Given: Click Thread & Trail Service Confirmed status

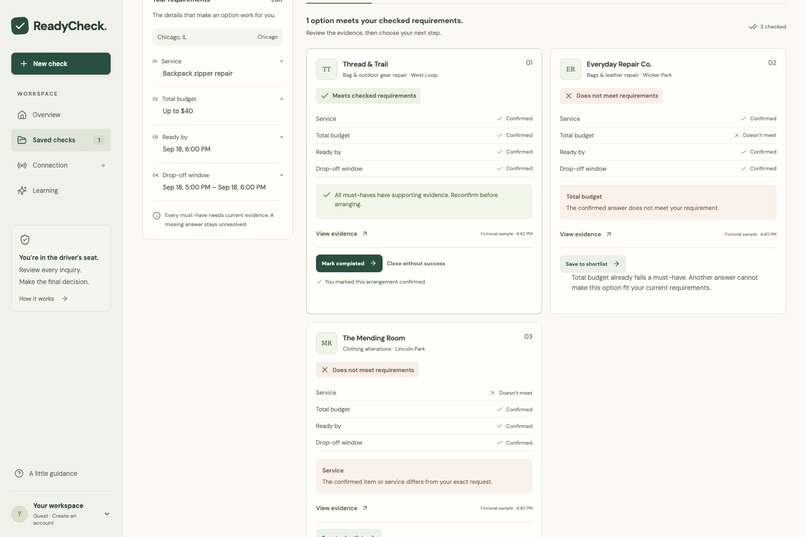Looking at the screenshot, I should pyautogui.click(x=515, y=119).
